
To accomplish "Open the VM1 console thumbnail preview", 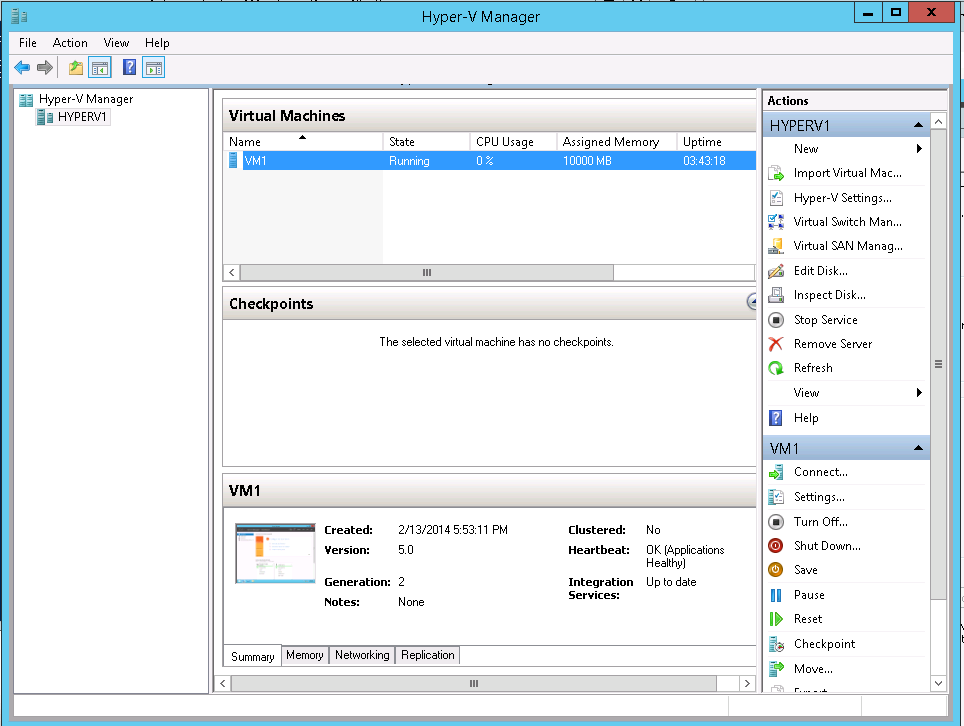I will click(x=275, y=553).
